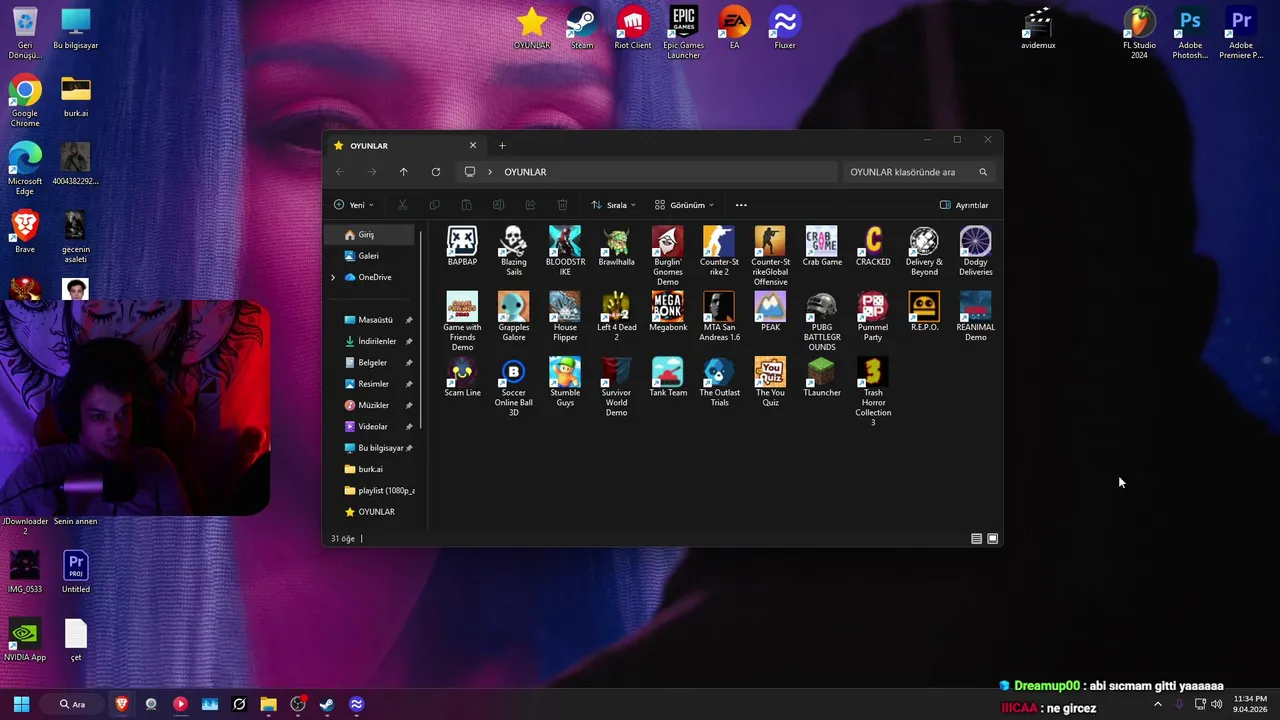This screenshot has width=1280, height=720.
Task: Refresh the OYUNLAR folder view
Action: pos(436,172)
